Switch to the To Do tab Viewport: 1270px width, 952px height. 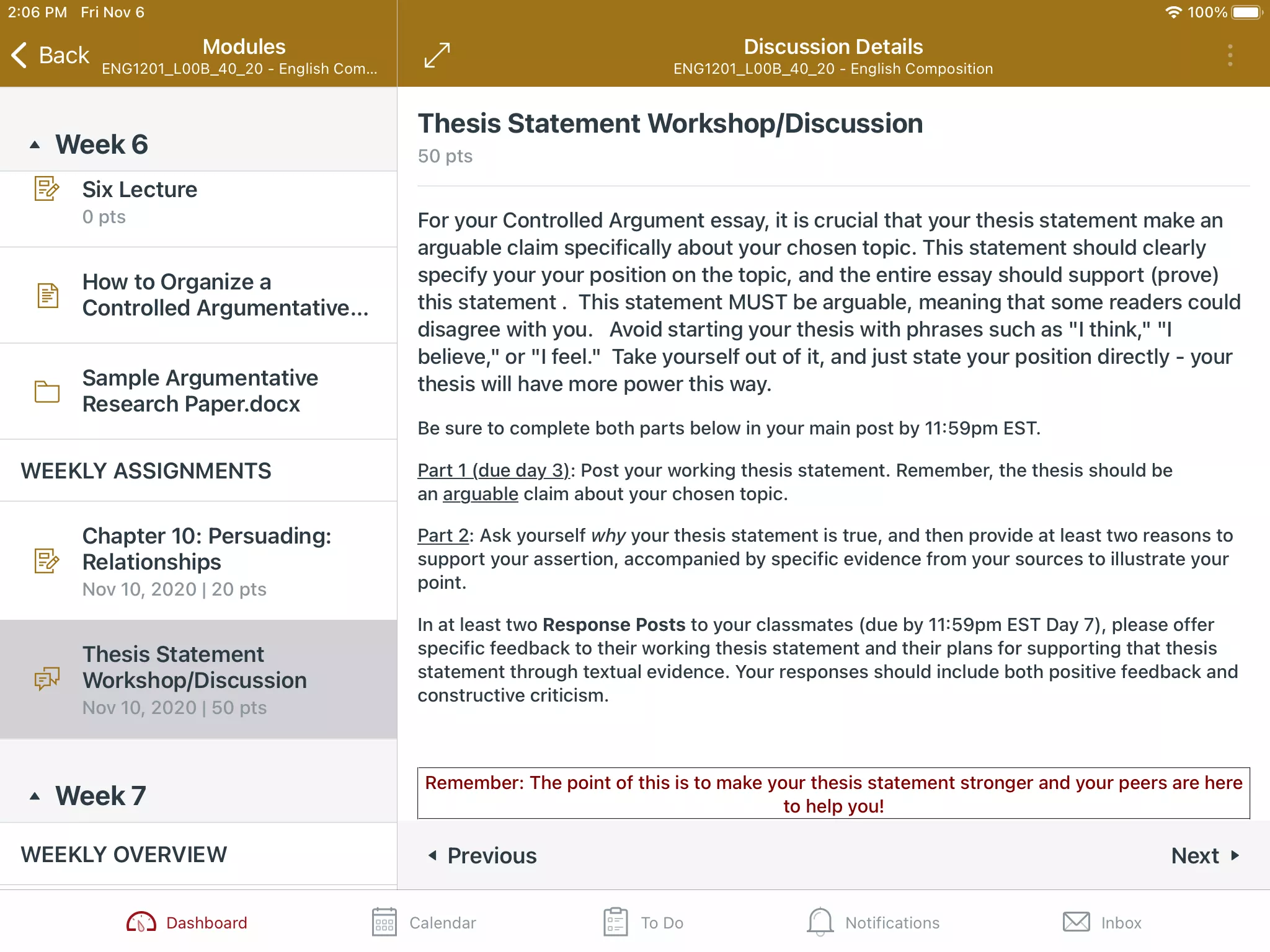pyautogui.click(x=643, y=922)
